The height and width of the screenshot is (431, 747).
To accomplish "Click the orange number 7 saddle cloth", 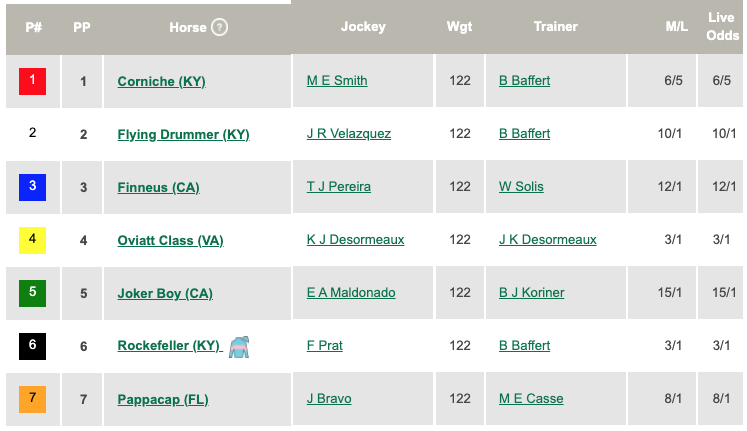I will [32, 399].
